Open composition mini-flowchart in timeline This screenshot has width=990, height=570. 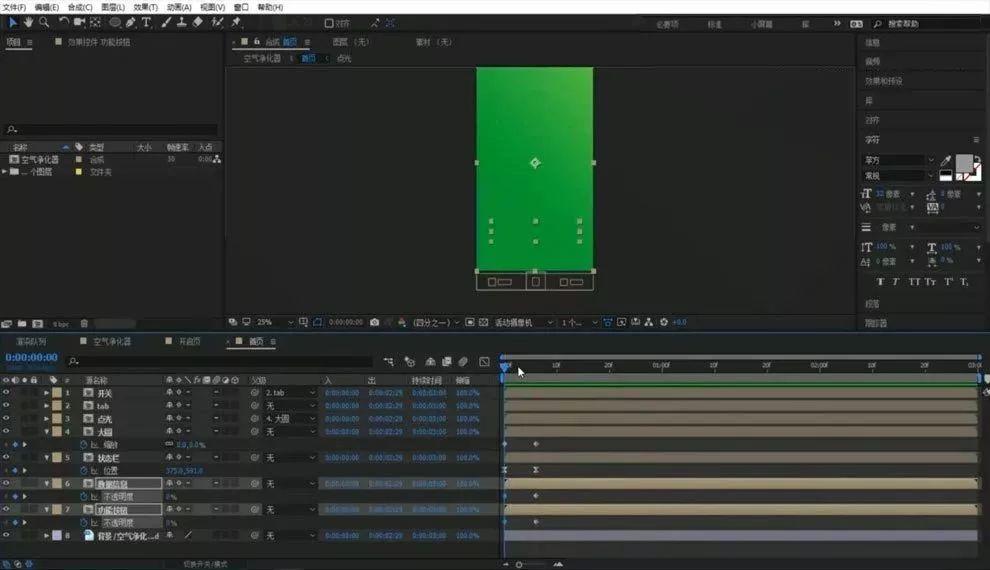[x=388, y=362]
